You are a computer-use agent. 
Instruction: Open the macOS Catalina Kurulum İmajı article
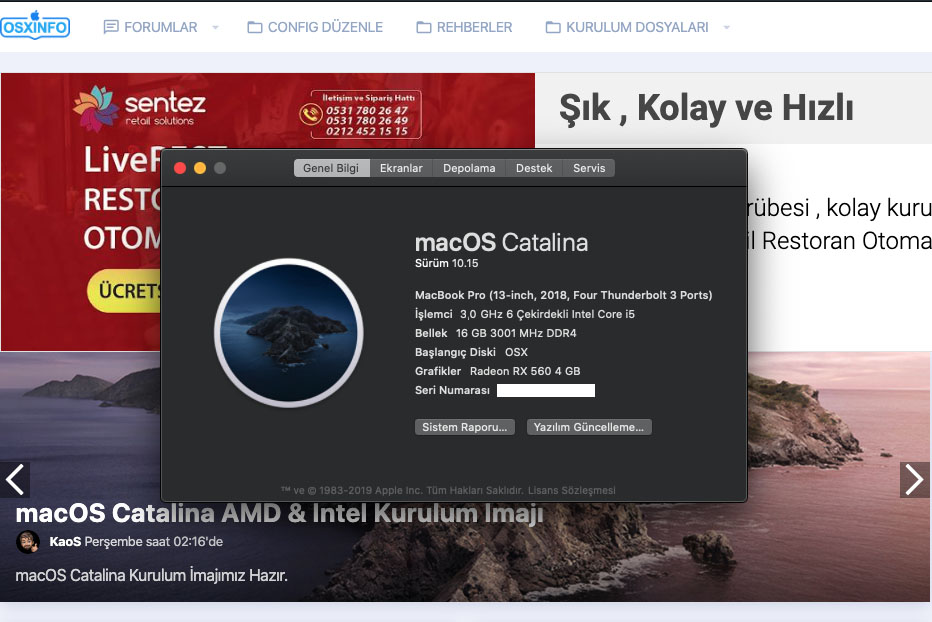(279, 514)
